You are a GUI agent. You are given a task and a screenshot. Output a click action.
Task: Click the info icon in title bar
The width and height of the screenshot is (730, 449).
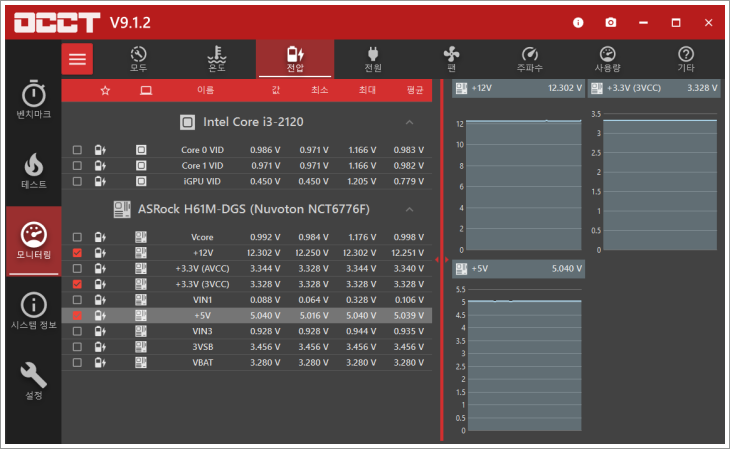[578, 22]
